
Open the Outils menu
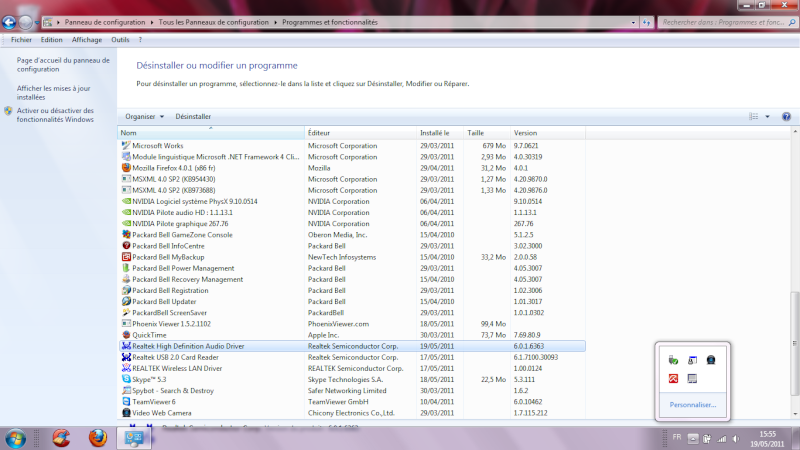pyautogui.click(x=120, y=40)
